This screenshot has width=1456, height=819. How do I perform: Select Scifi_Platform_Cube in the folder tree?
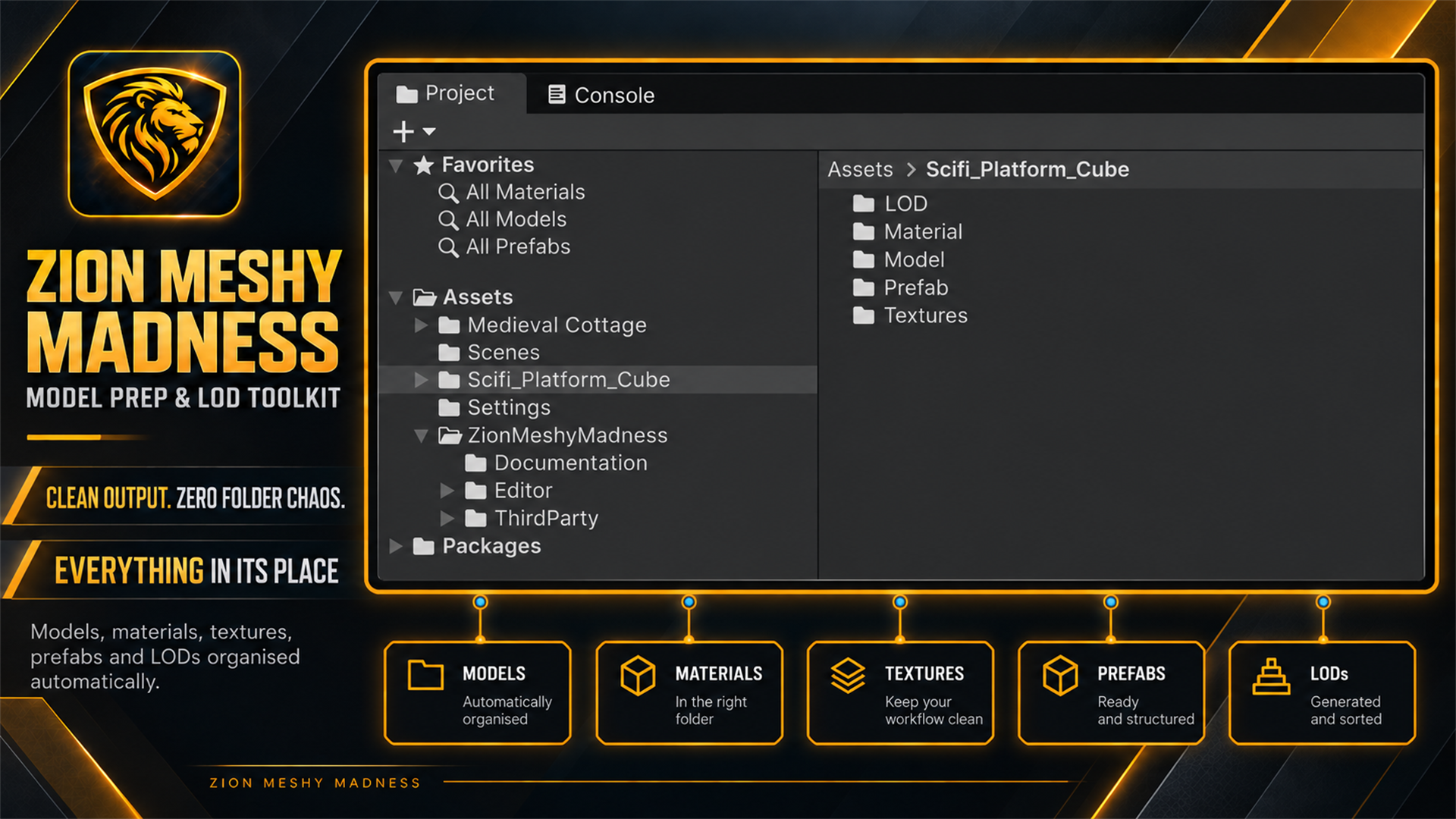pos(569,380)
